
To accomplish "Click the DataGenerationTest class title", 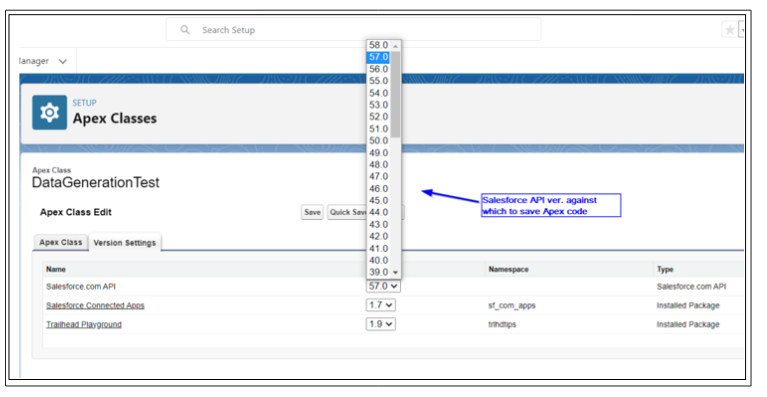I will (96, 182).
